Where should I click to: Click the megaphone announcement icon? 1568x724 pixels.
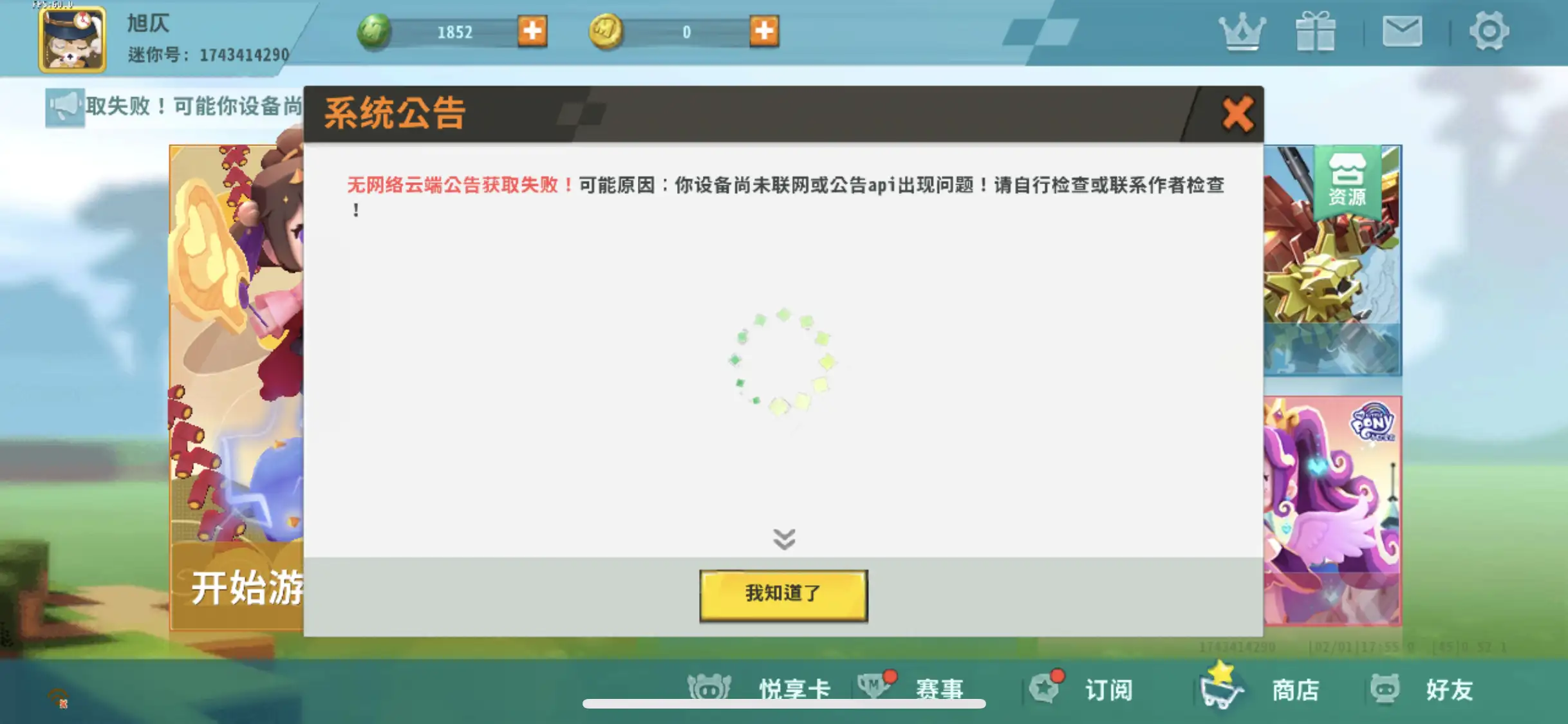[x=64, y=107]
